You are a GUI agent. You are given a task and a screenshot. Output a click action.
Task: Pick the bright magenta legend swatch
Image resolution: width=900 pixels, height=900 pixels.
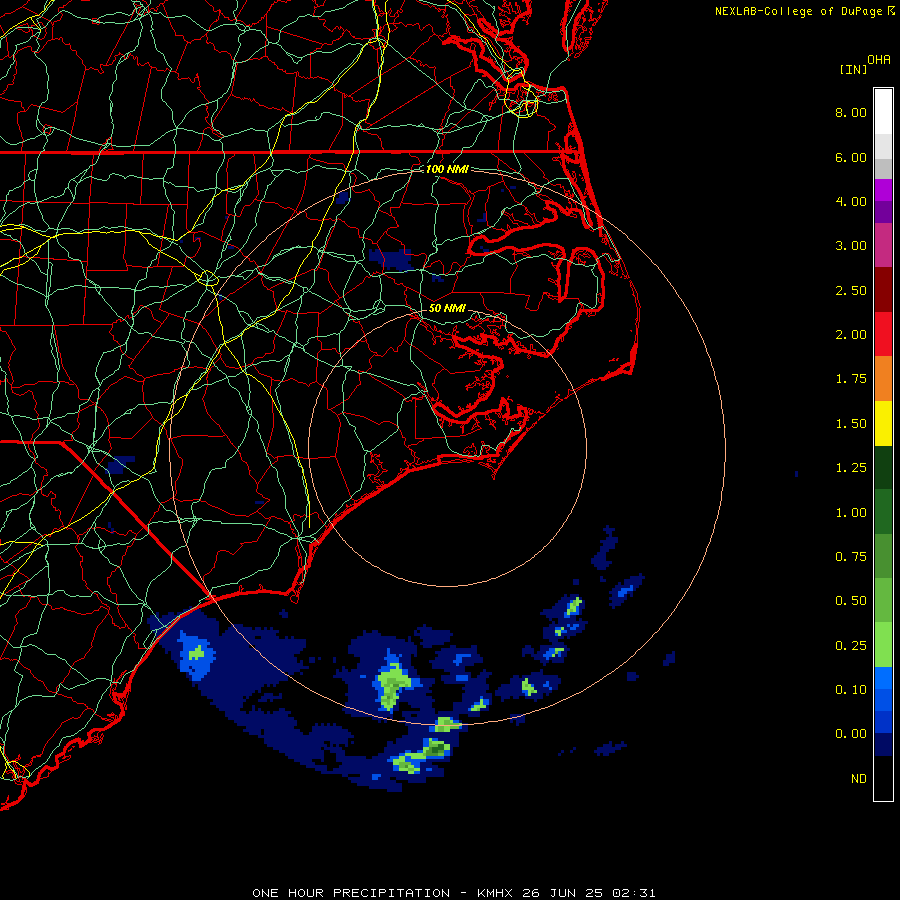(x=883, y=190)
